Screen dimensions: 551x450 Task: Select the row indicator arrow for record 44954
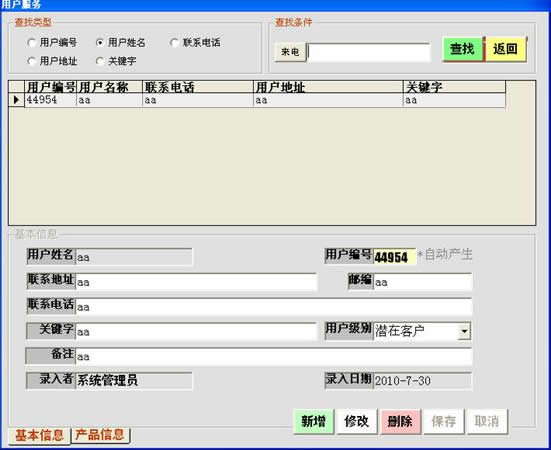(x=16, y=100)
